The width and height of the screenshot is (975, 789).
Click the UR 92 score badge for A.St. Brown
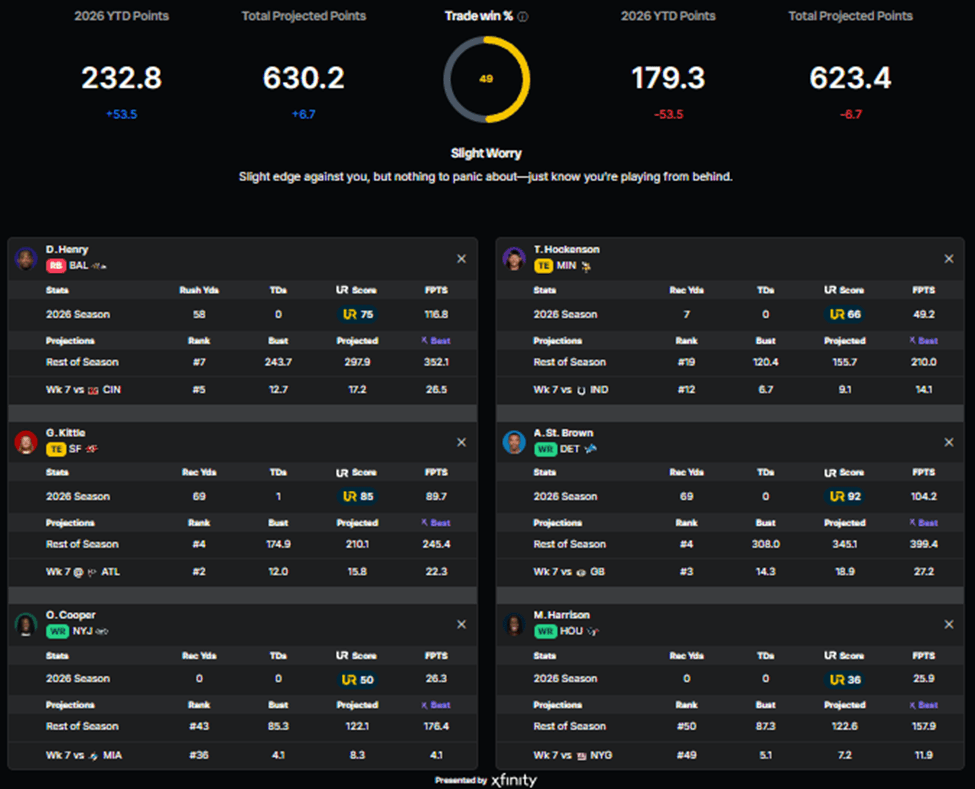845,497
